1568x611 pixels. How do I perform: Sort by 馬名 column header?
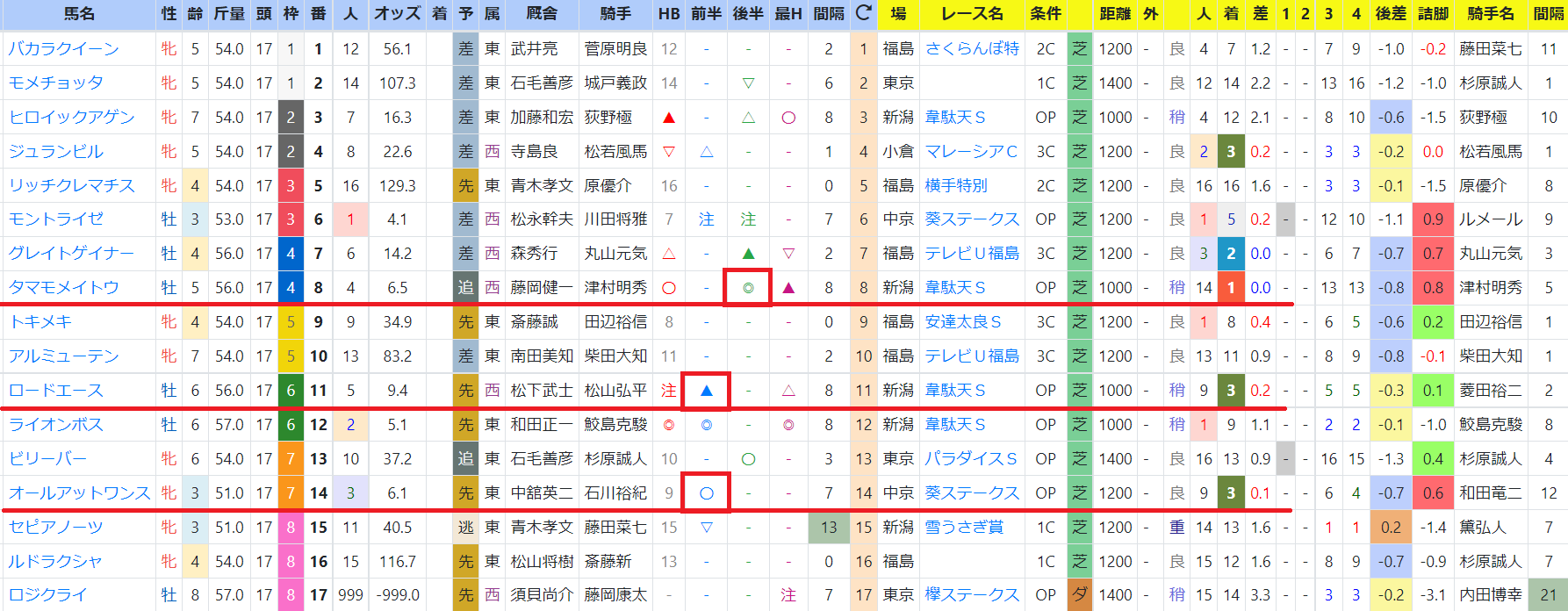click(x=79, y=14)
